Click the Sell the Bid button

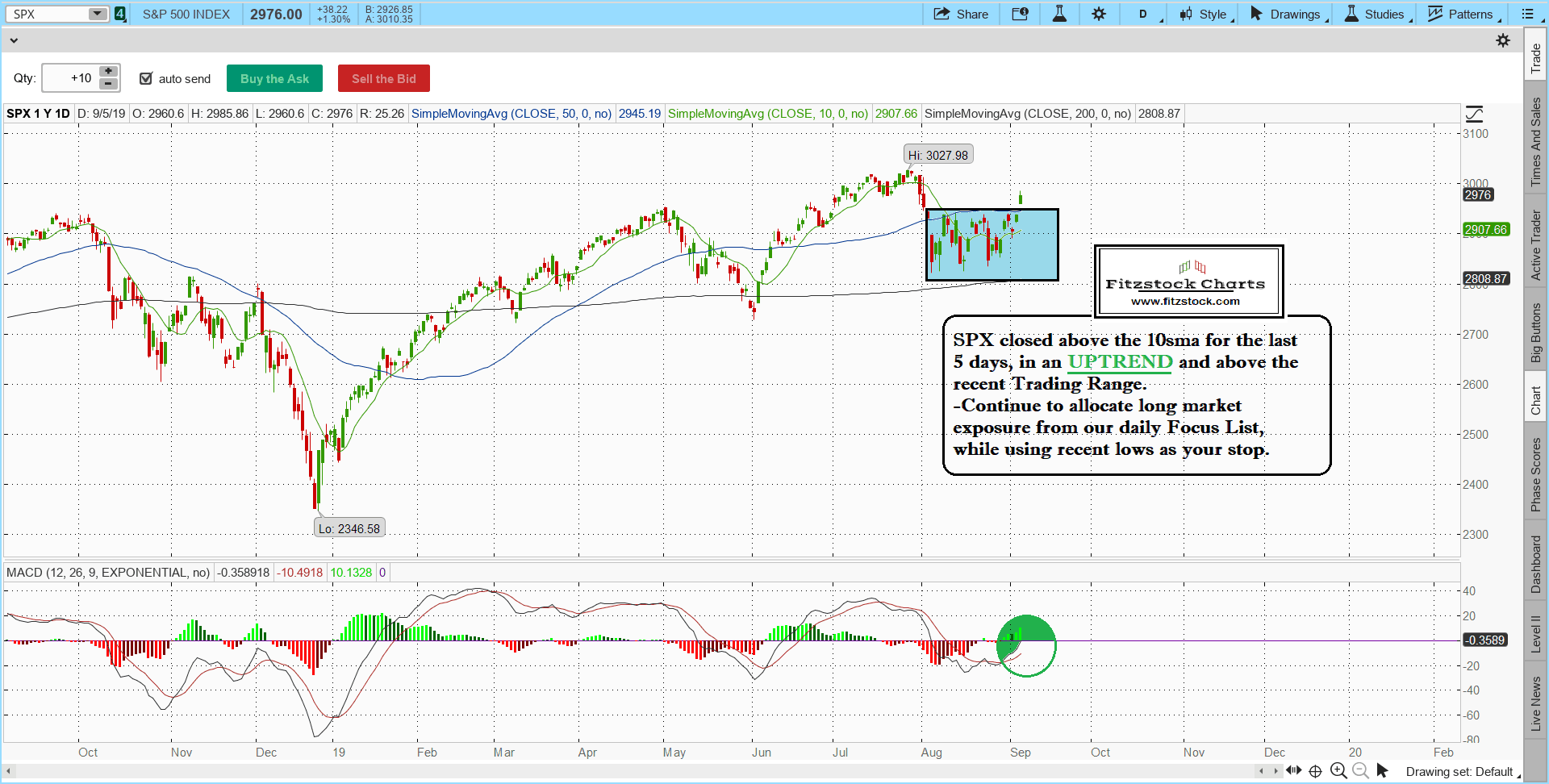tap(383, 78)
